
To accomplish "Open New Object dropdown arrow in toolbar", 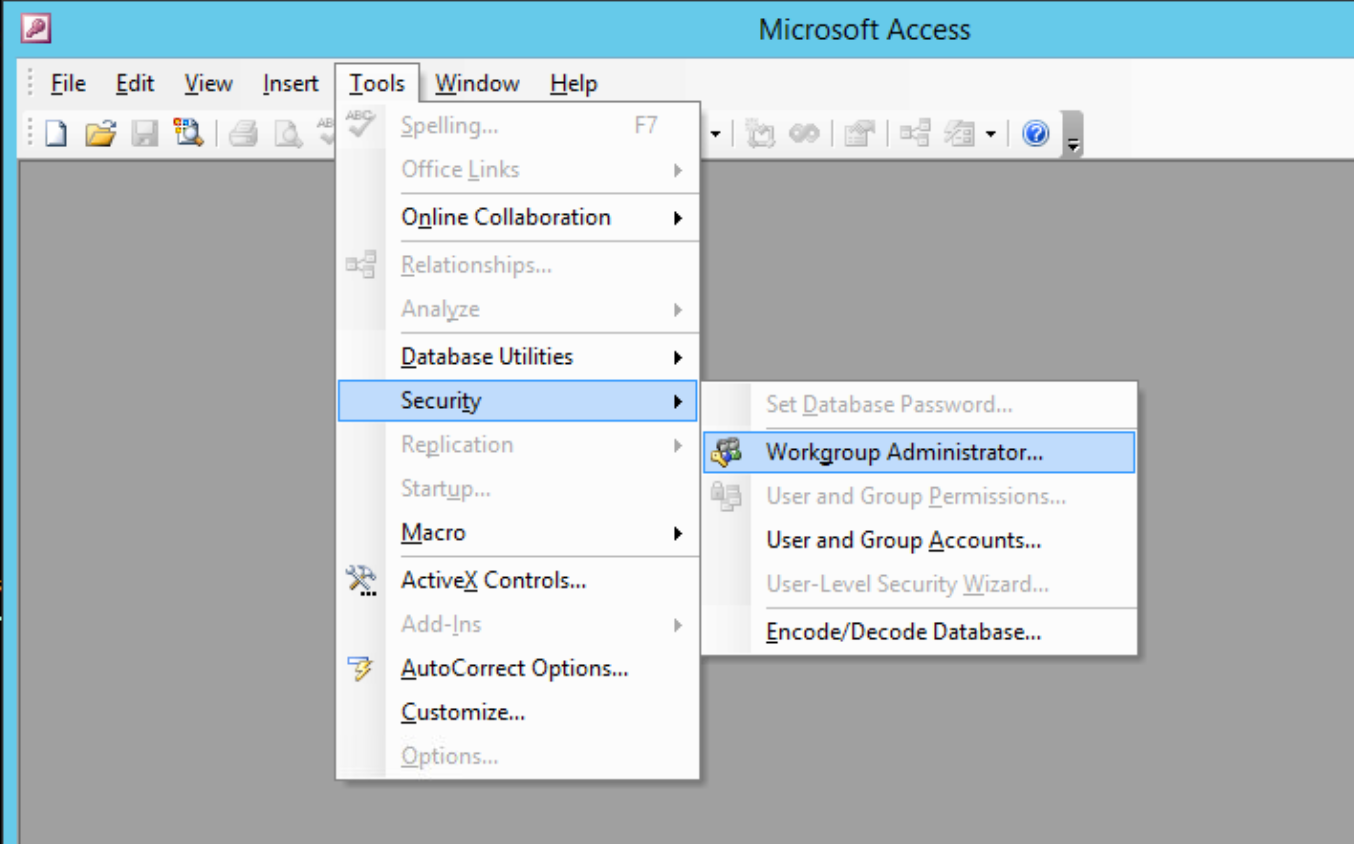I will click(990, 134).
